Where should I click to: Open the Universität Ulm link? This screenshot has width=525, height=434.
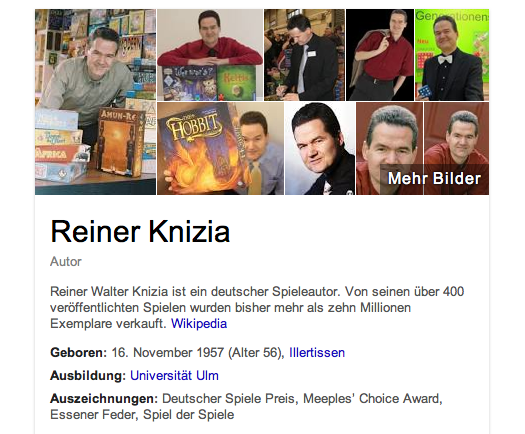pos(174,376)
